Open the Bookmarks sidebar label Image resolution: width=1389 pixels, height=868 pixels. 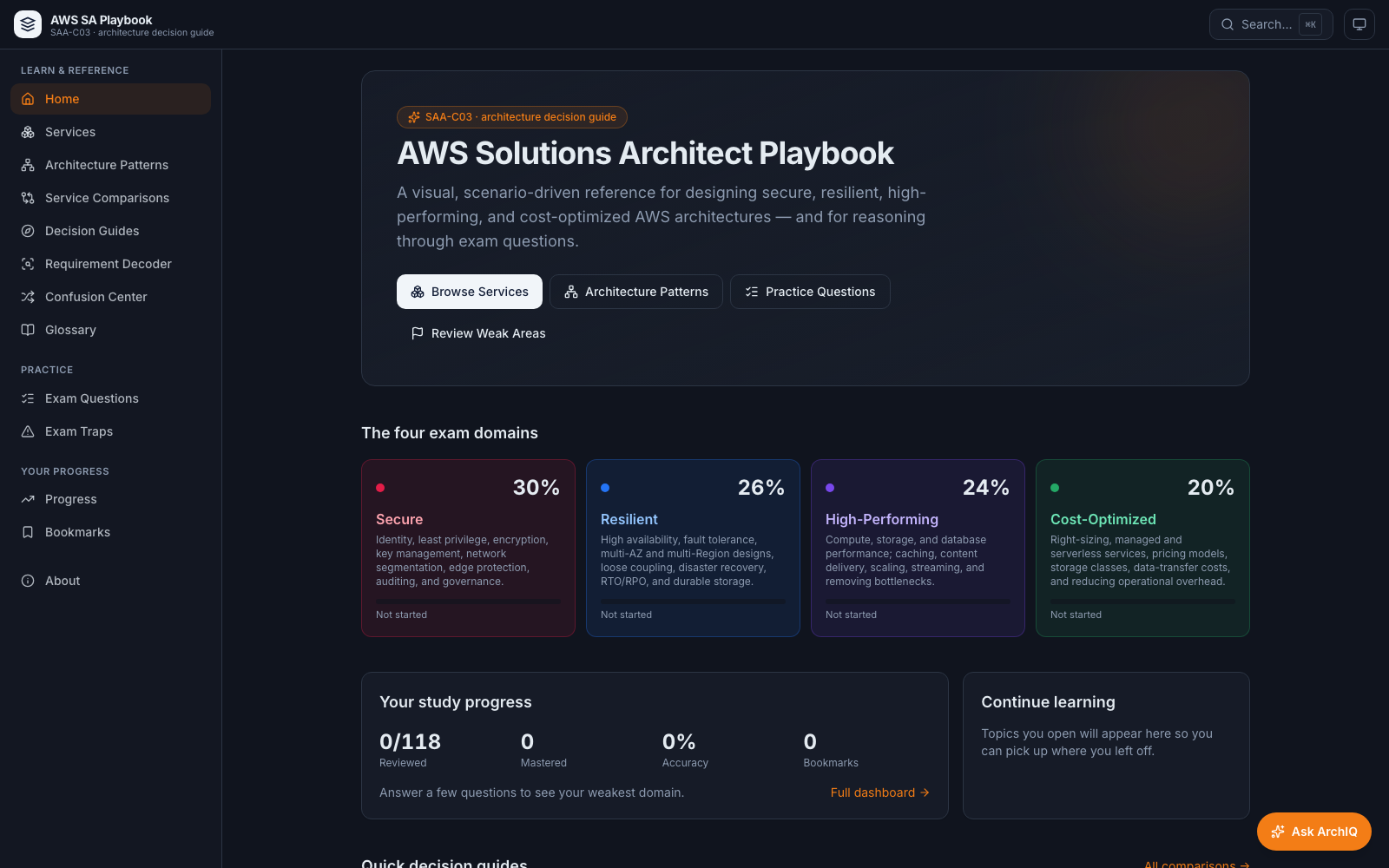point(78,532)
